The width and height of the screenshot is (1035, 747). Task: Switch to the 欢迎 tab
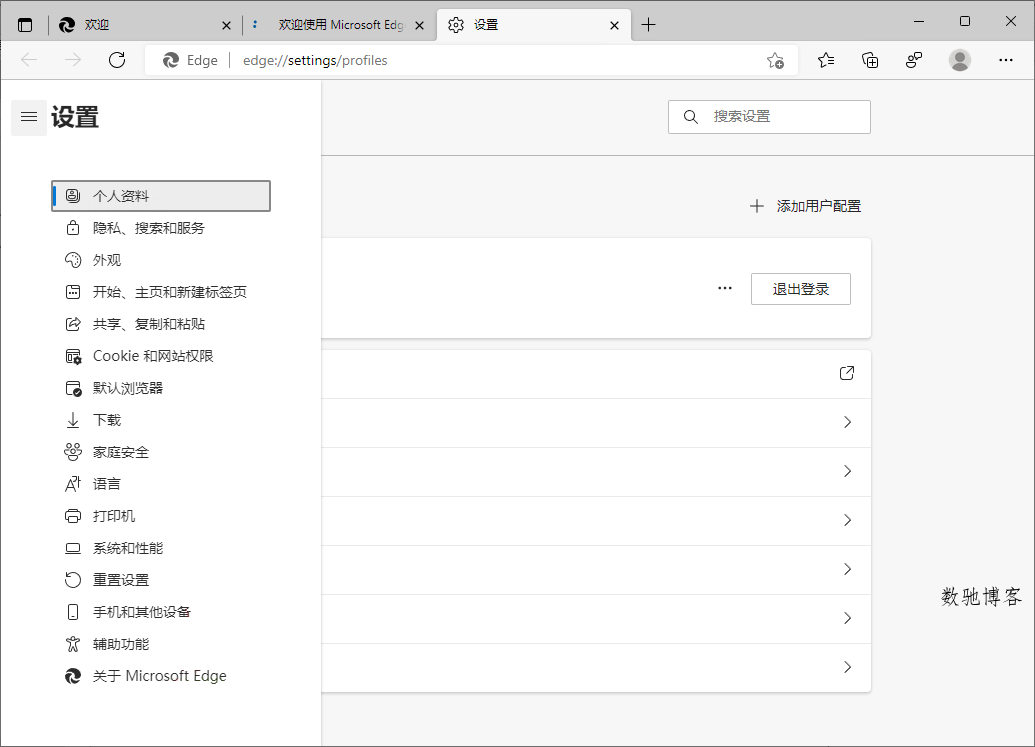point(144,25)
